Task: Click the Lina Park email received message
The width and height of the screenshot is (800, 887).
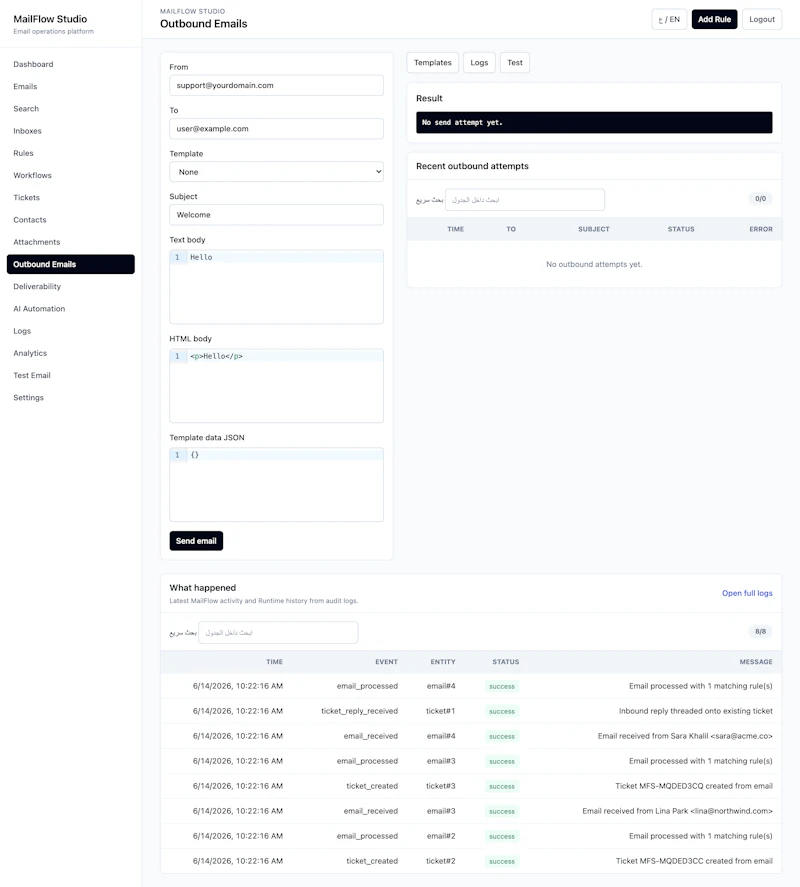Action: (677, 811)
